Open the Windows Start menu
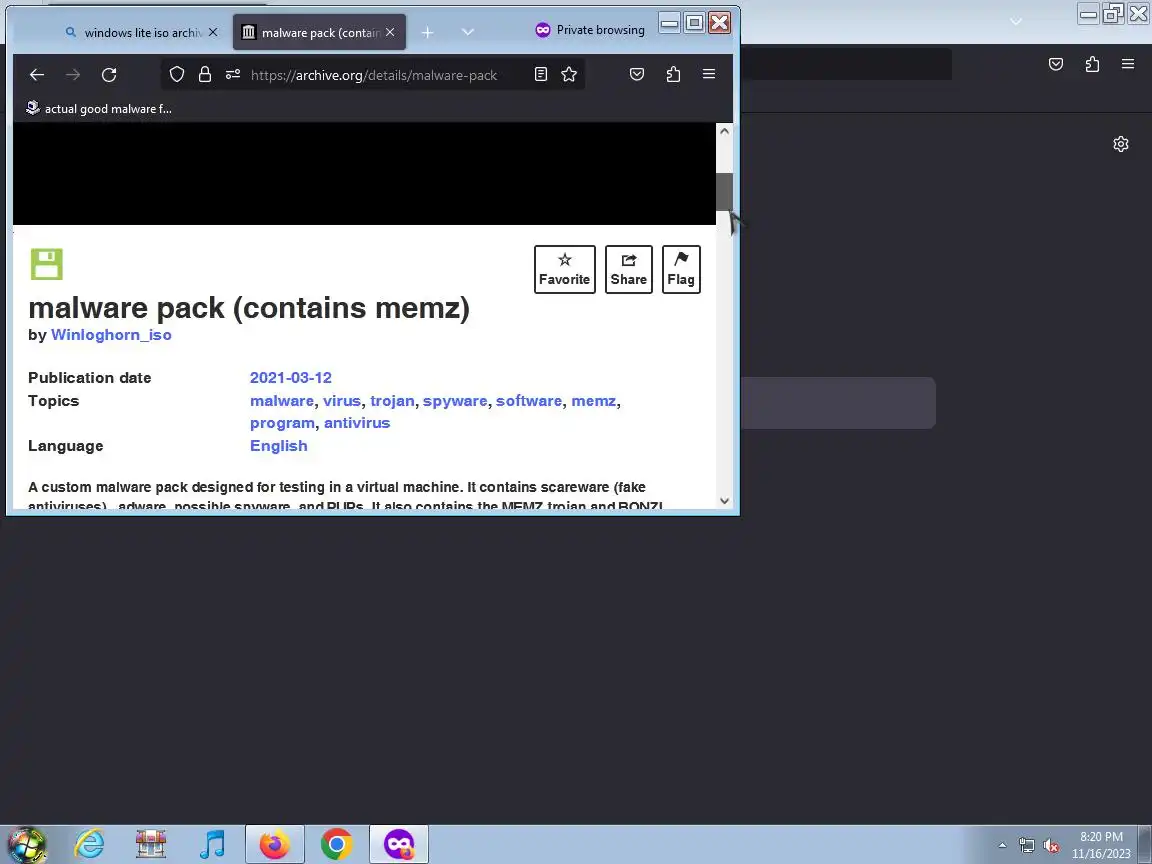This screenshot has height=864, width=1152. pos(26,844)
